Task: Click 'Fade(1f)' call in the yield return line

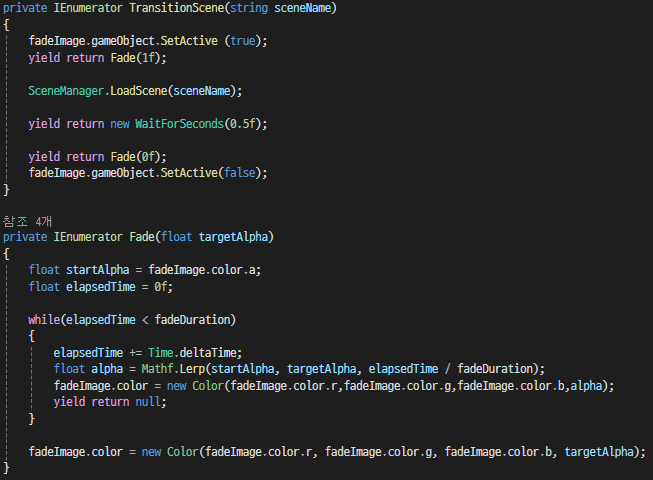Action: pos(135,57)
